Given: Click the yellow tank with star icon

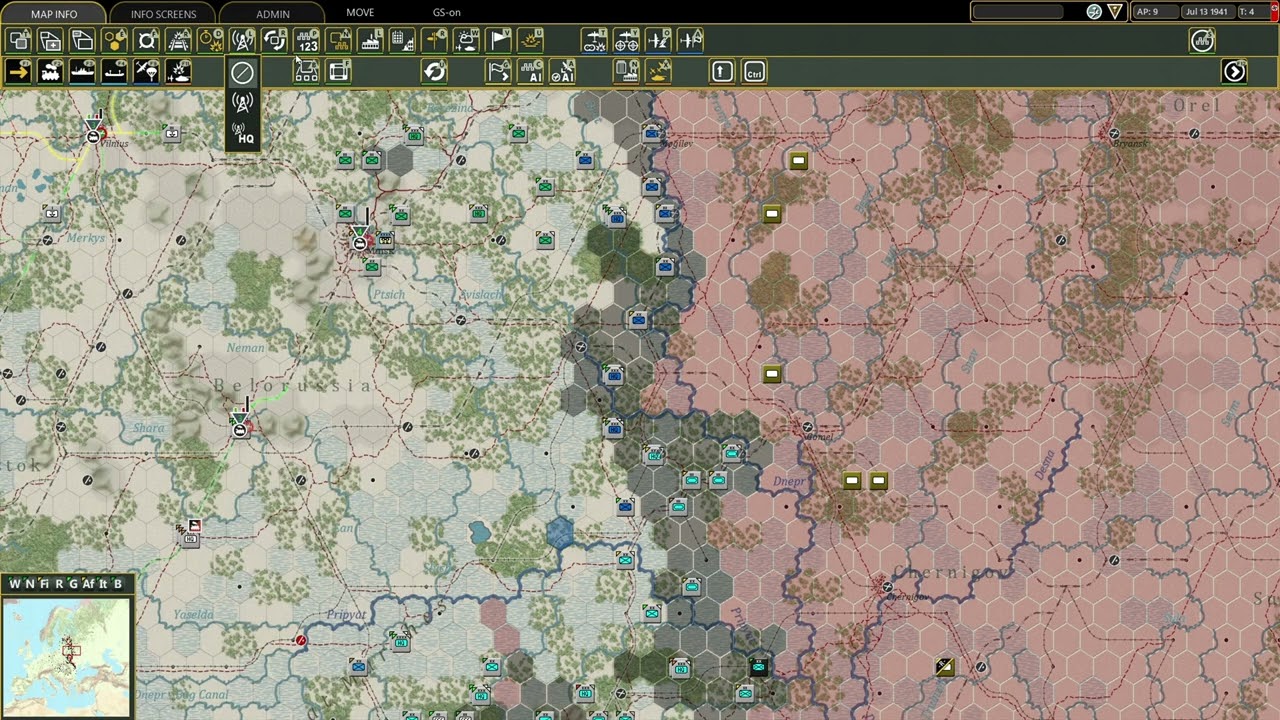Looking at the screenshot, I should click(x=659, y=71).
